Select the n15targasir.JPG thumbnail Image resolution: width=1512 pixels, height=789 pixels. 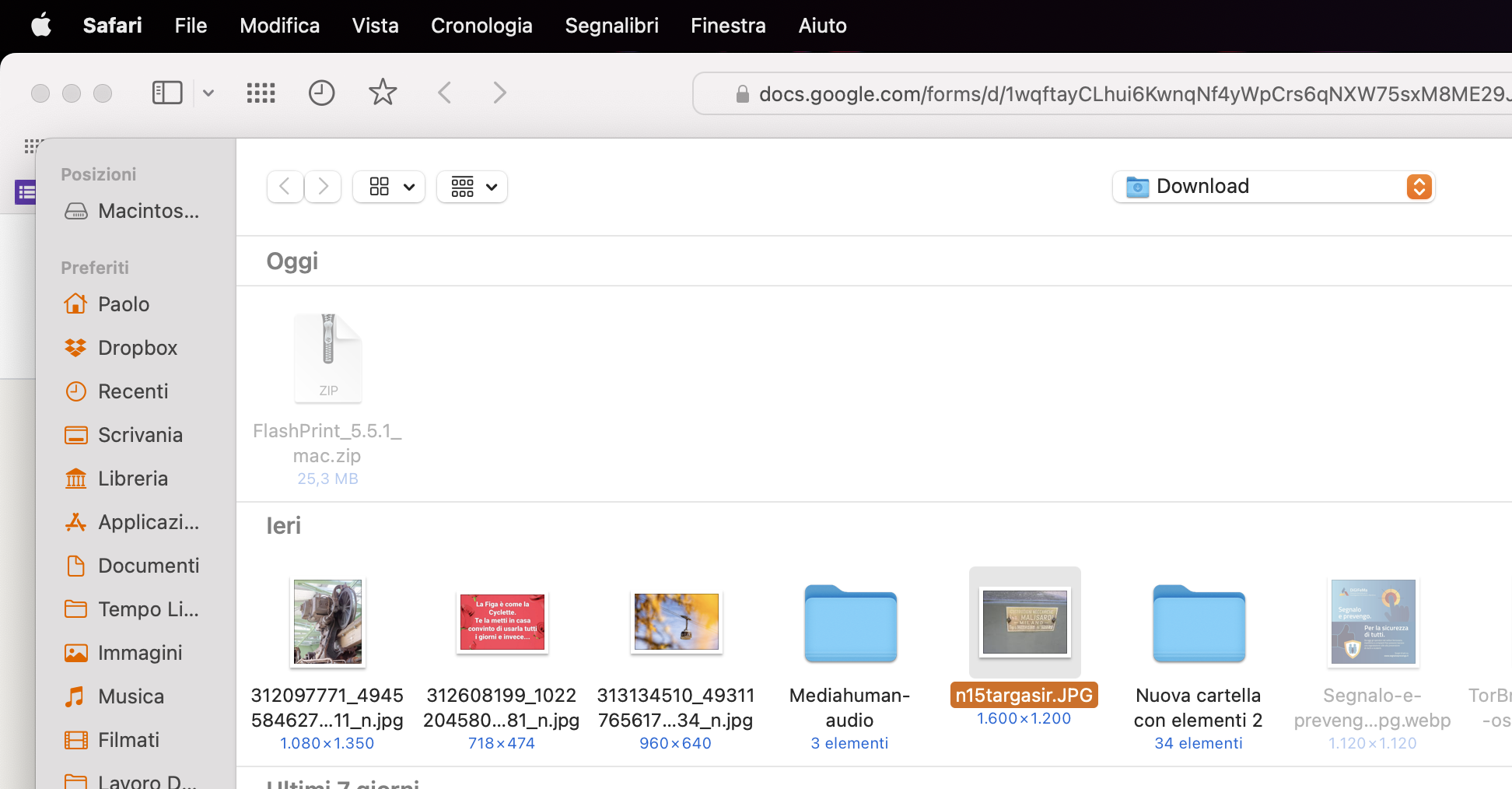pyautogui.click(x=1025, y=622)
